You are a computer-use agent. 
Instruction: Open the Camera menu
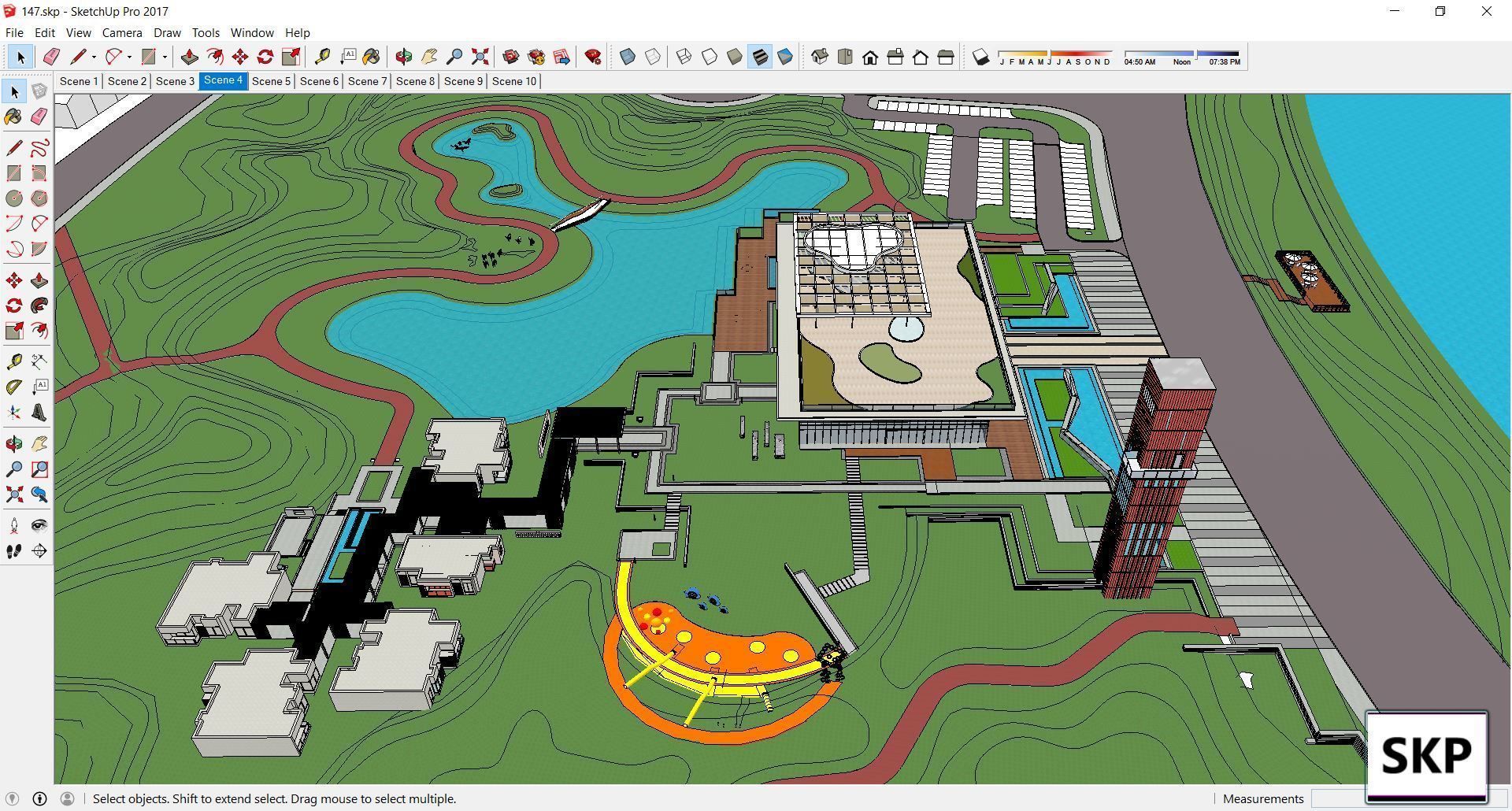click(122, 32)
